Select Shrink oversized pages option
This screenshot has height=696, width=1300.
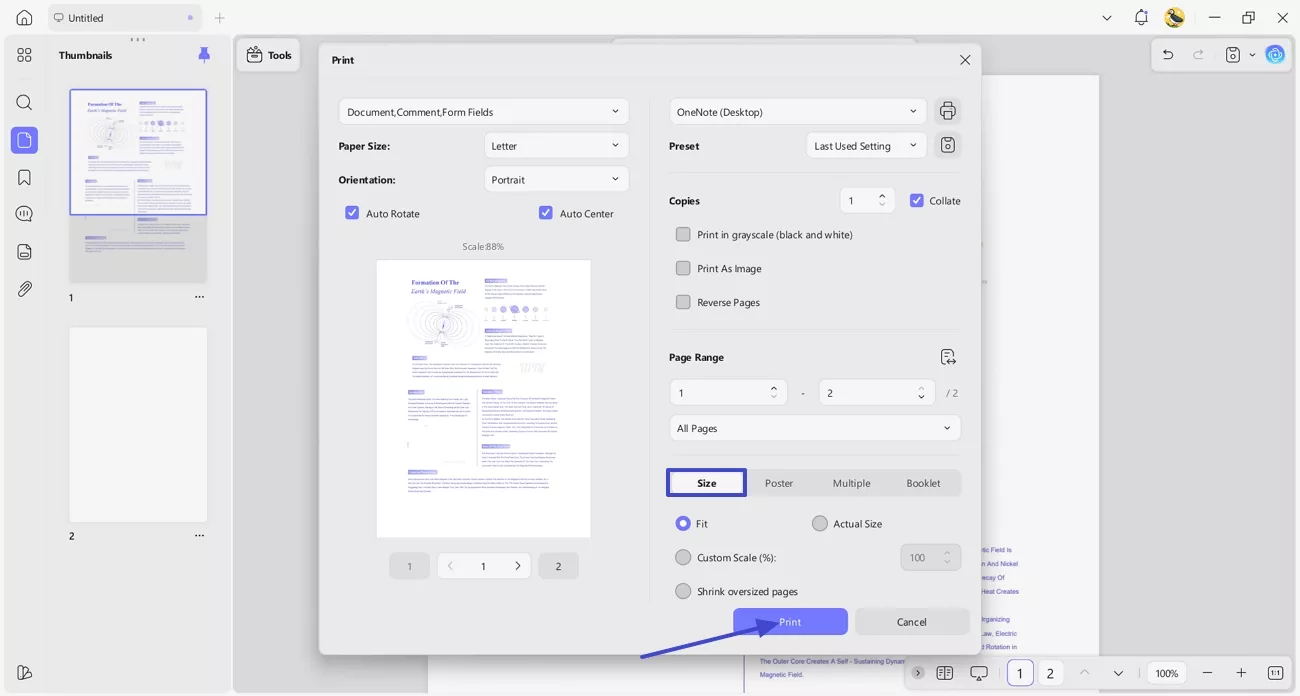pyautogui.click(x=683, y=591)
